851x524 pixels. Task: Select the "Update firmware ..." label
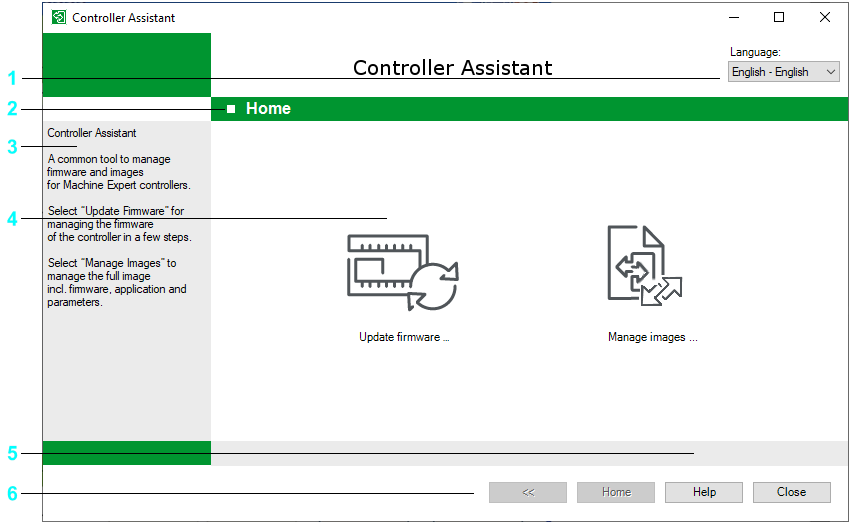tap(404, 337)
